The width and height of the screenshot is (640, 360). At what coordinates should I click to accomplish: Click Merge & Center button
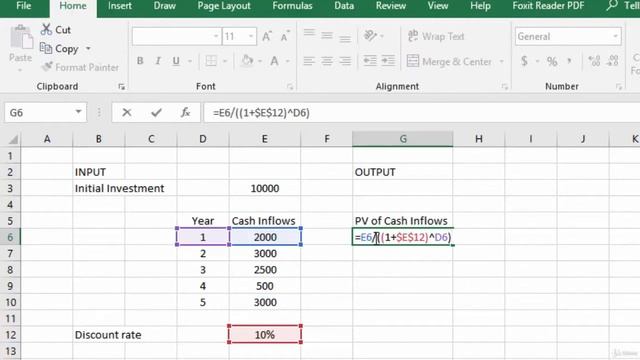click(449, 62)
